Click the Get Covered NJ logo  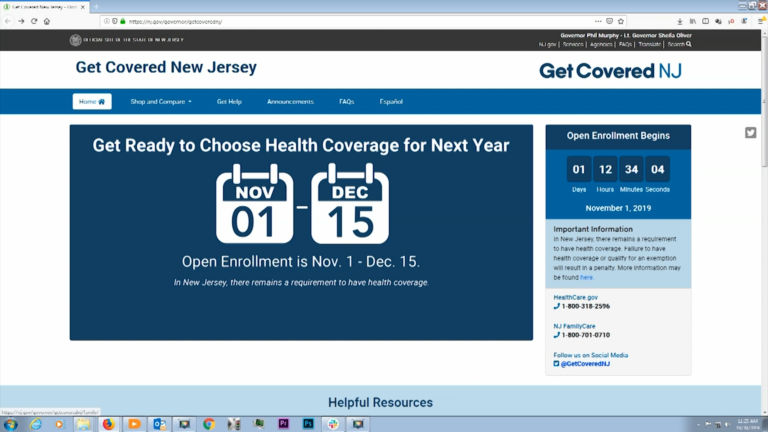point(610,71)
